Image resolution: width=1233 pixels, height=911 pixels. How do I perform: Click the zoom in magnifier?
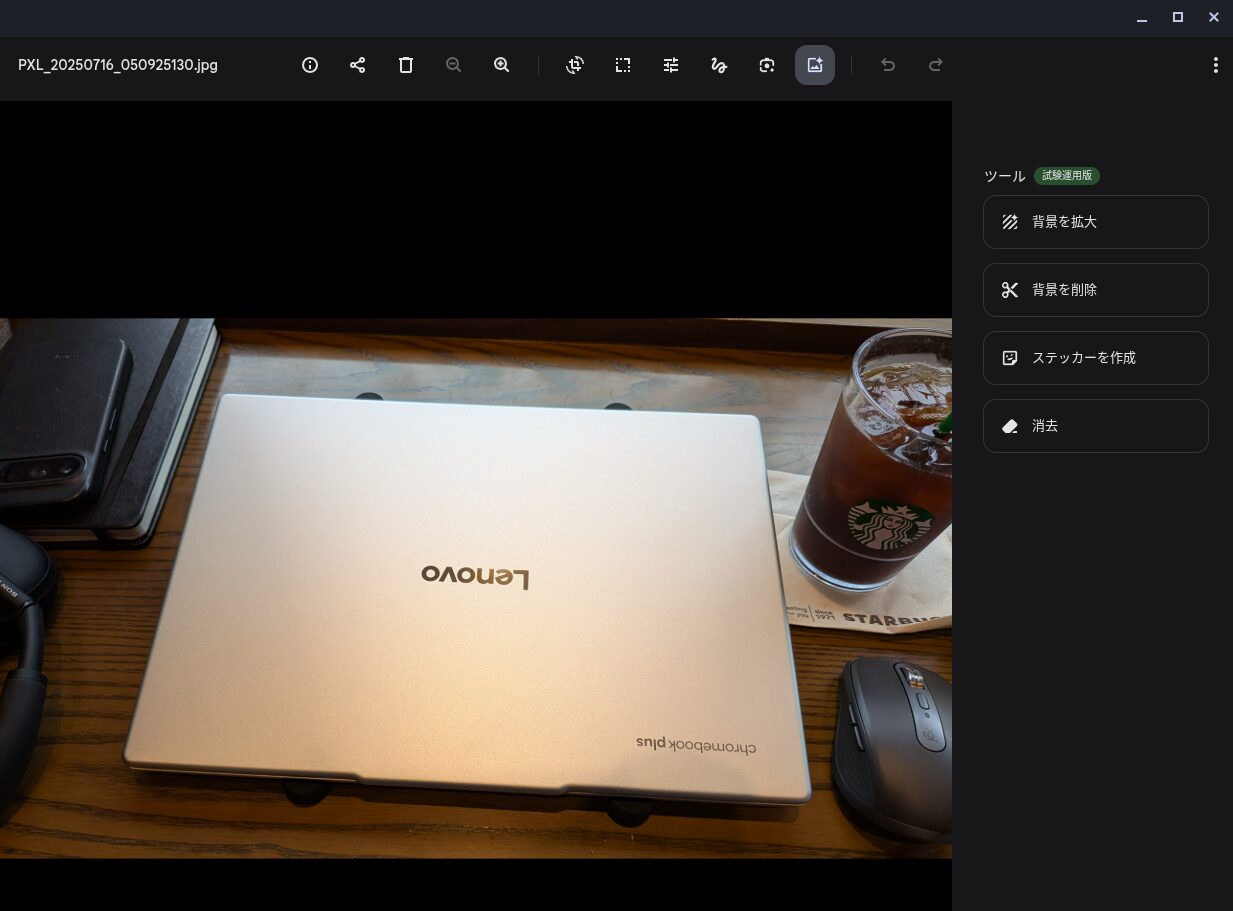pos(502,65)
